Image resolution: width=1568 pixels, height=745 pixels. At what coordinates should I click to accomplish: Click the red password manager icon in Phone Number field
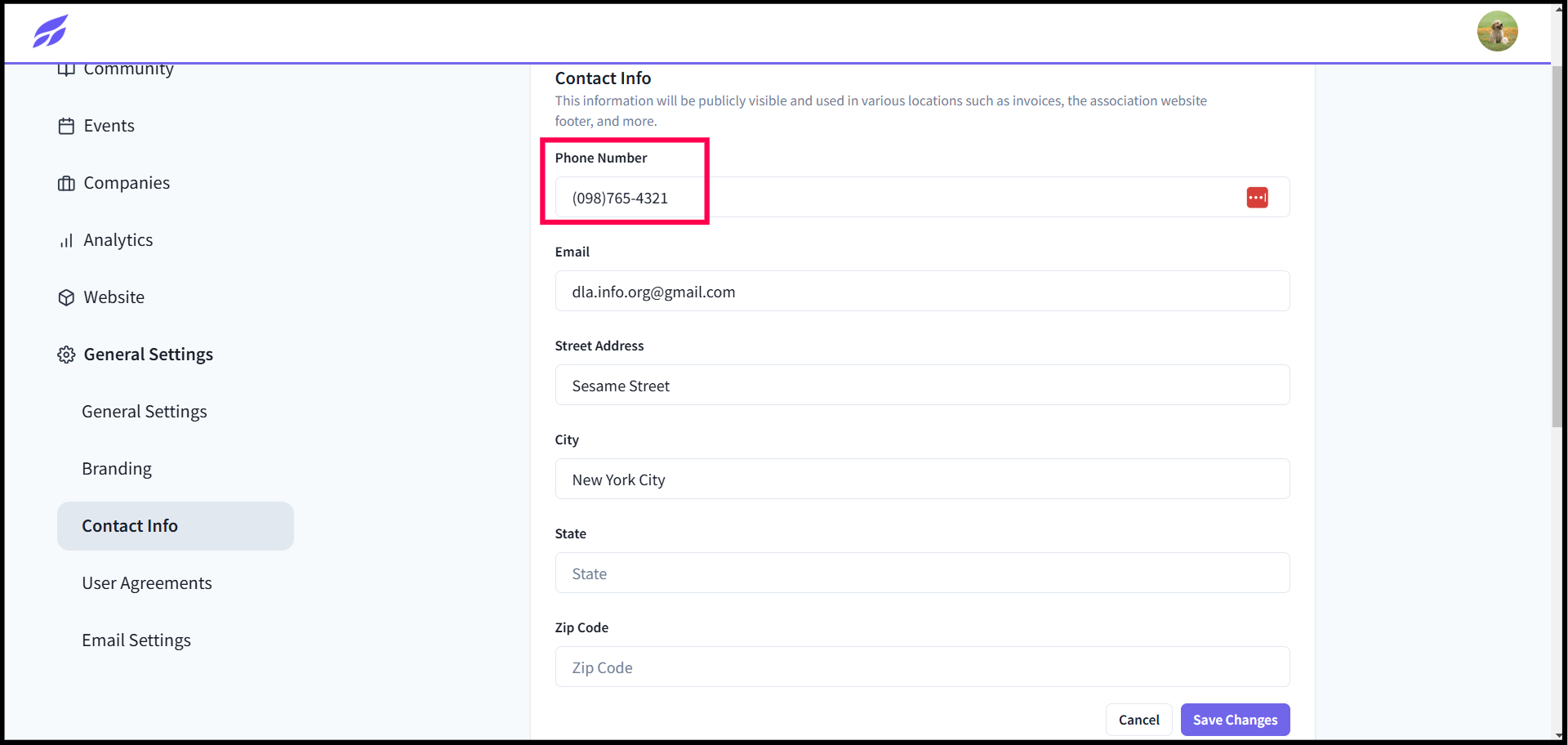point(1257,198)
